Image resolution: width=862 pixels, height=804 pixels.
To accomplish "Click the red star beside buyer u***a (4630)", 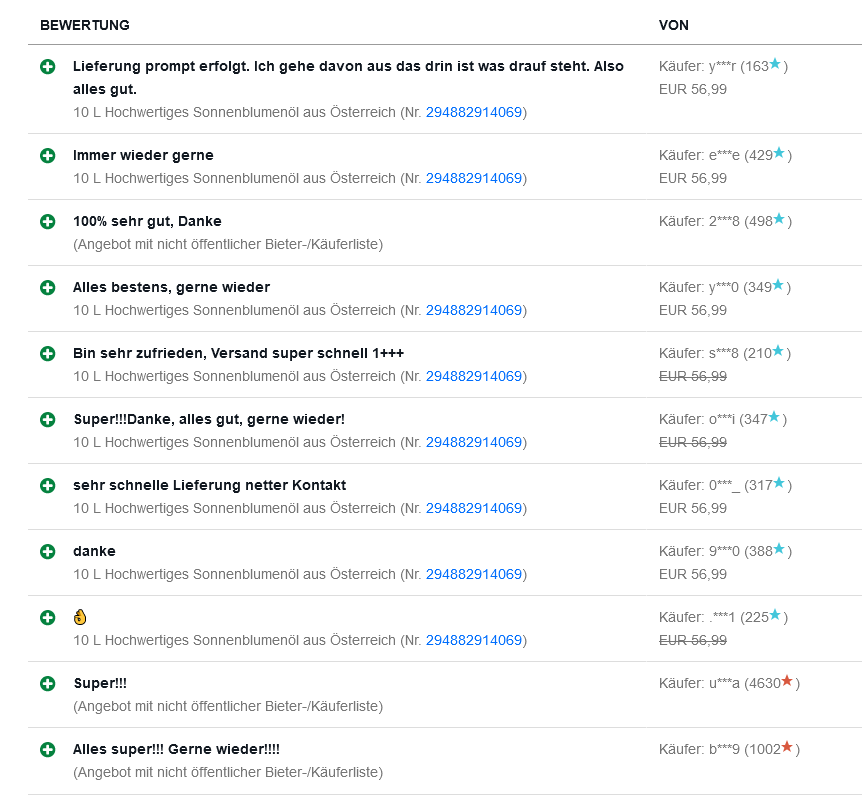I will (787, 682).
